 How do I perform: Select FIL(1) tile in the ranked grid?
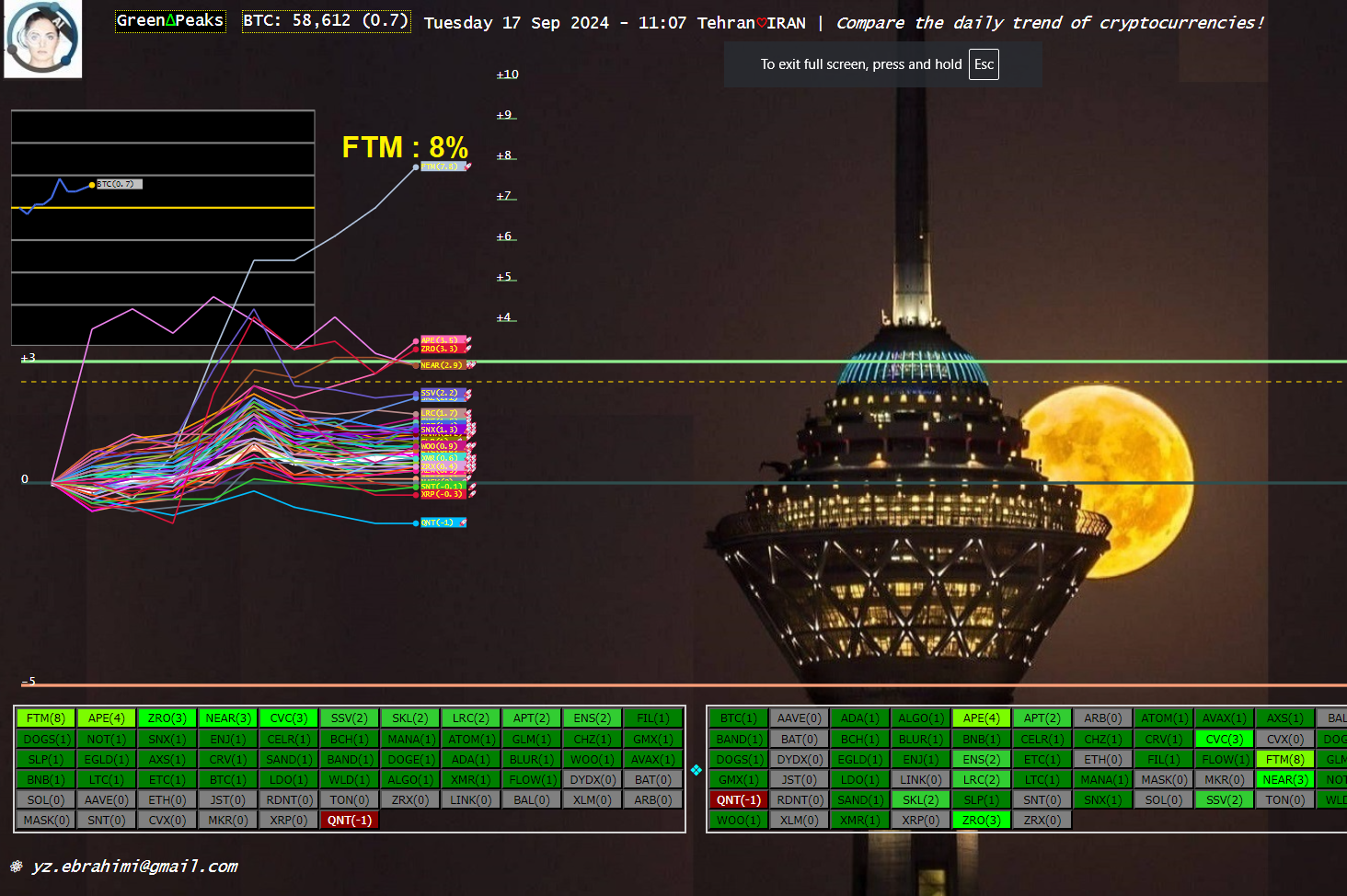[653, 718]
